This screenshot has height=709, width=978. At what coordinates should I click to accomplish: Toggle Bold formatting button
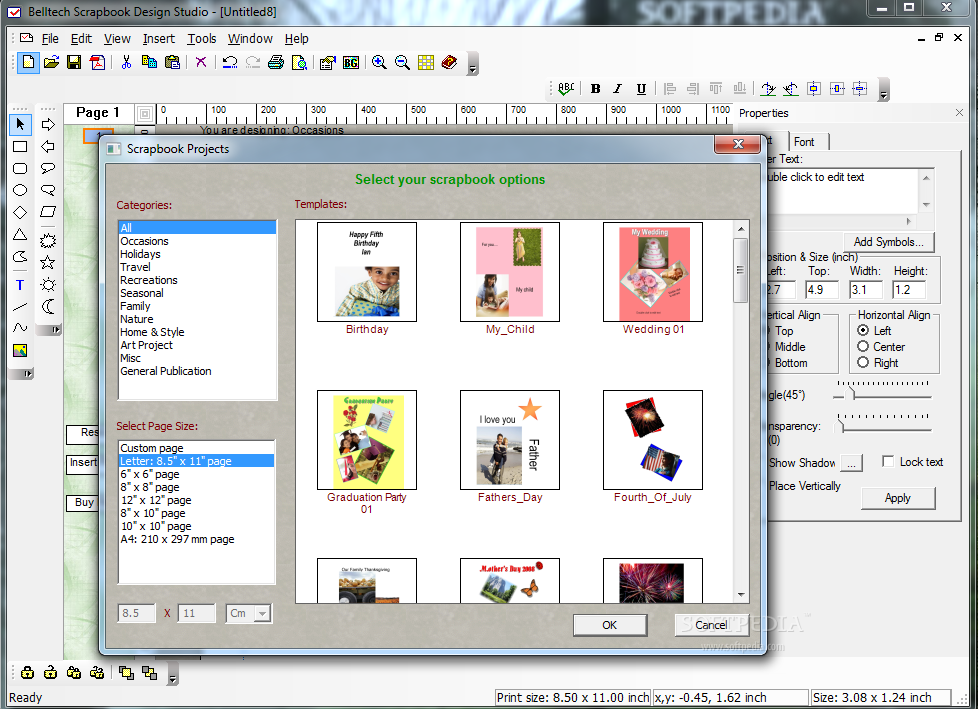coord(595,89)
